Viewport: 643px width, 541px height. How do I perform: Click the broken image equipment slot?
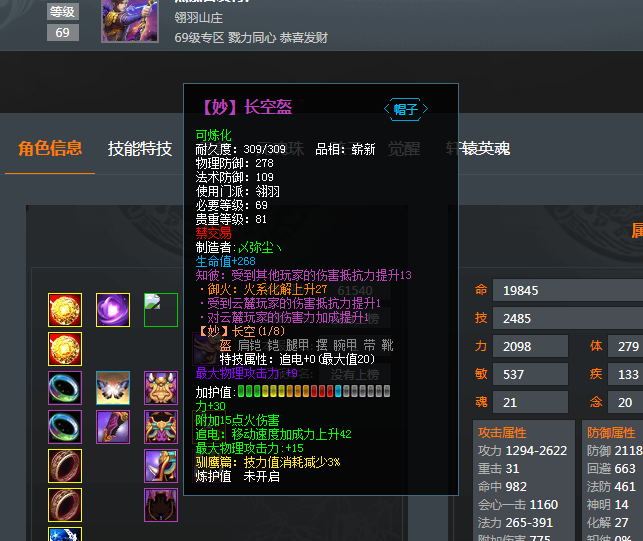coord(161,310)
